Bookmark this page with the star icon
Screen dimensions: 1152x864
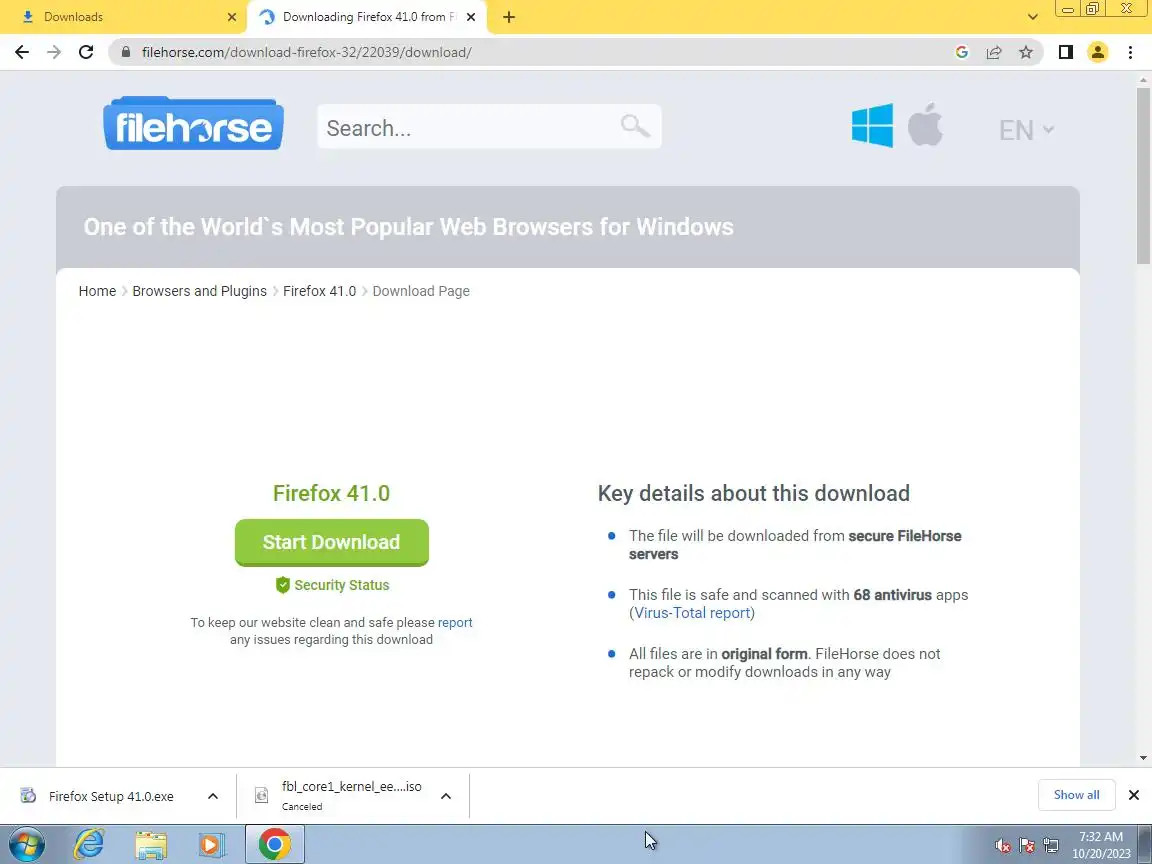click(x=1026, y=52)
